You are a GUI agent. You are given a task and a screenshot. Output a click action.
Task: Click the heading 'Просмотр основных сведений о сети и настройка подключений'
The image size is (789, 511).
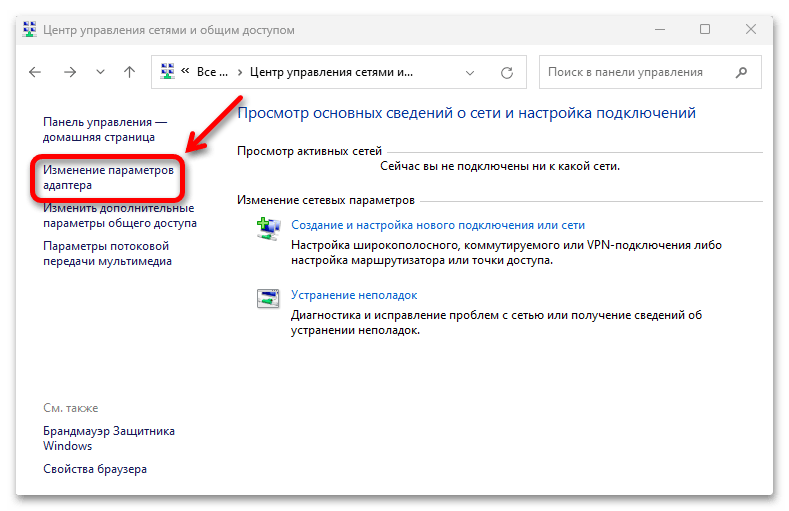[x=466, y=113]
